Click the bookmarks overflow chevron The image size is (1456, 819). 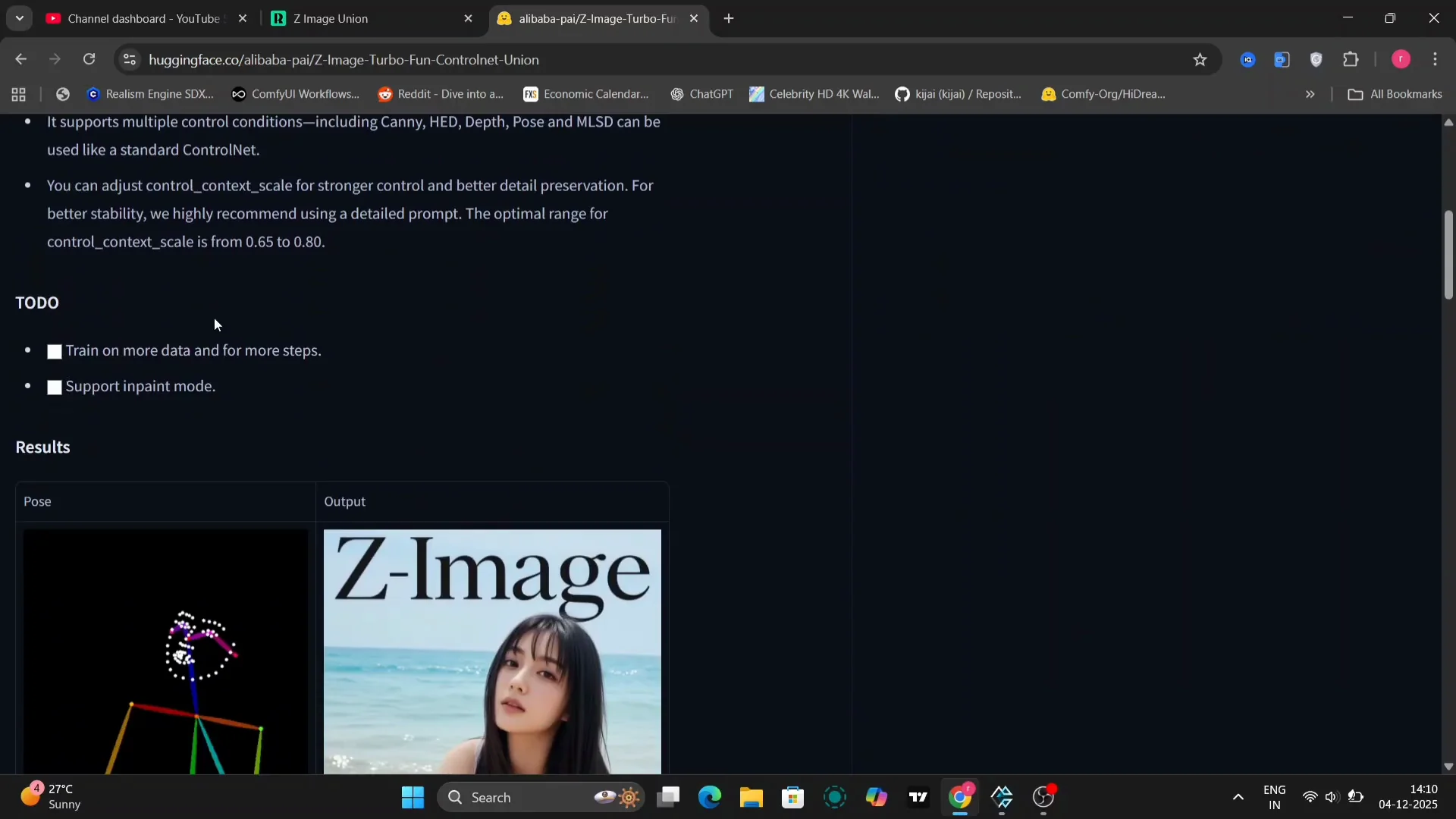1310,94
